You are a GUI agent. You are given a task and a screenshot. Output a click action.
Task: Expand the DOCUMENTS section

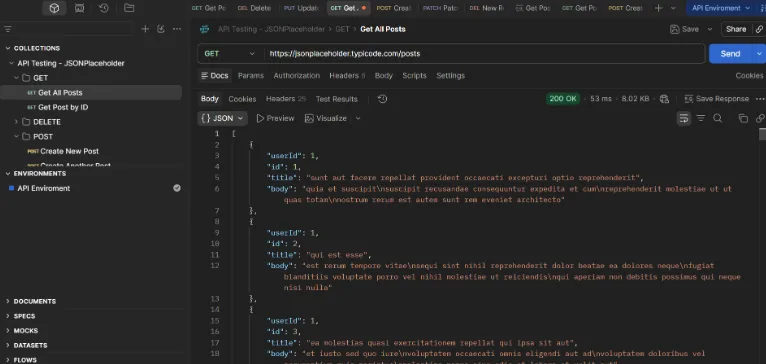(8, 301)
